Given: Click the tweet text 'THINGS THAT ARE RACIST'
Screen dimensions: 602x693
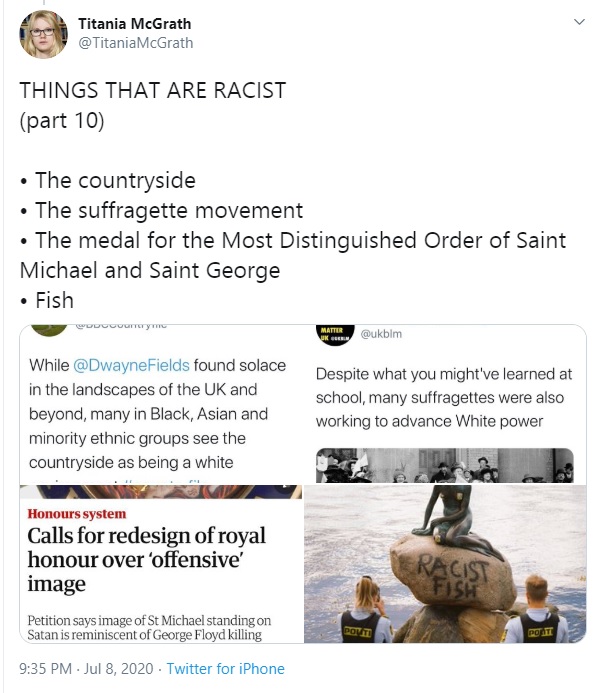Looking at the screenshot, I should point(153,90).
